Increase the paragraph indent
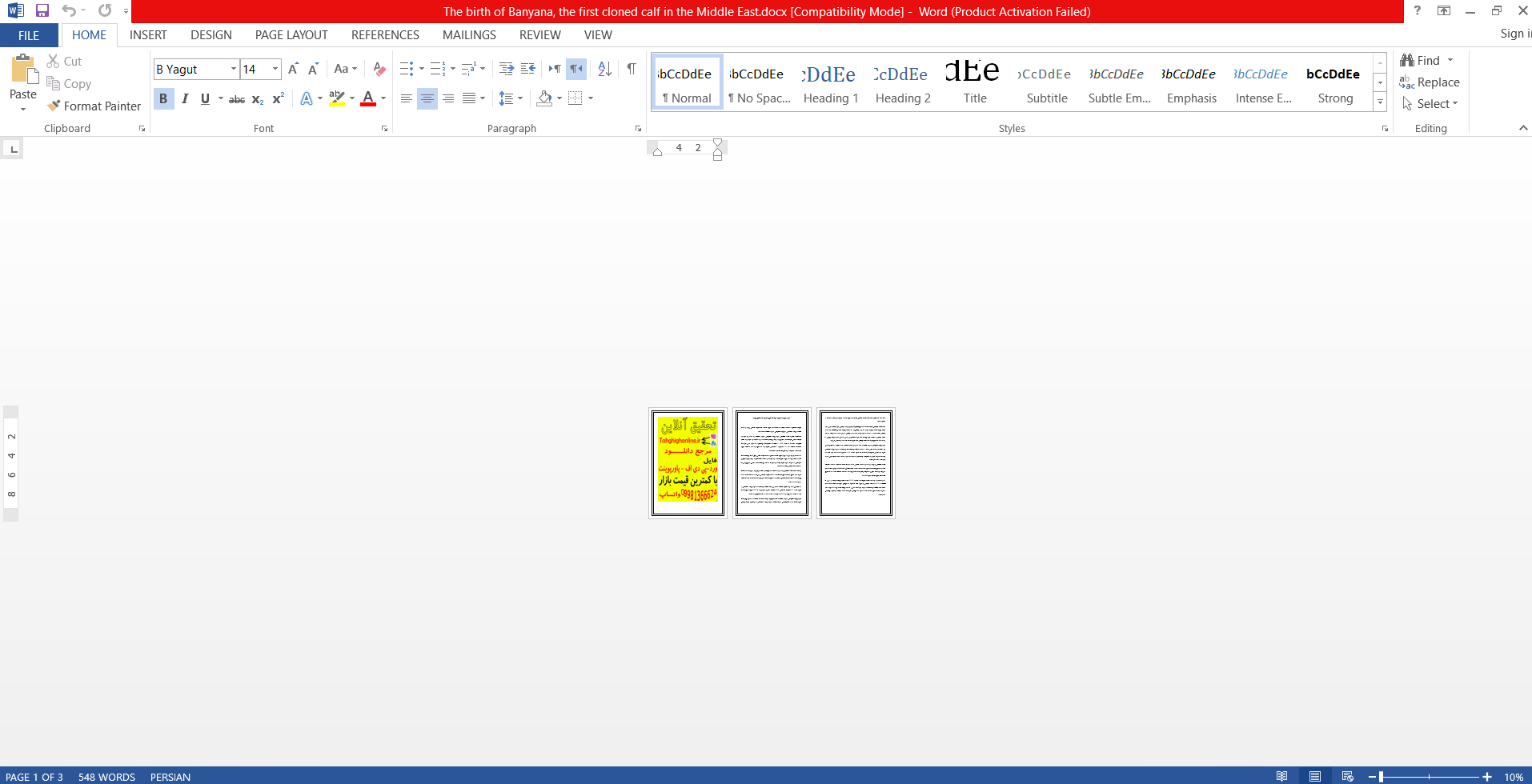 (x=528, y=69)
